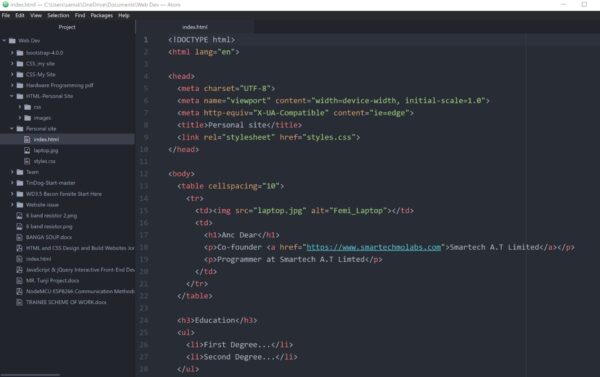Screen dimensions: 600x377
Task: Click the Atom logo in title bar
Action: (5, 5)
